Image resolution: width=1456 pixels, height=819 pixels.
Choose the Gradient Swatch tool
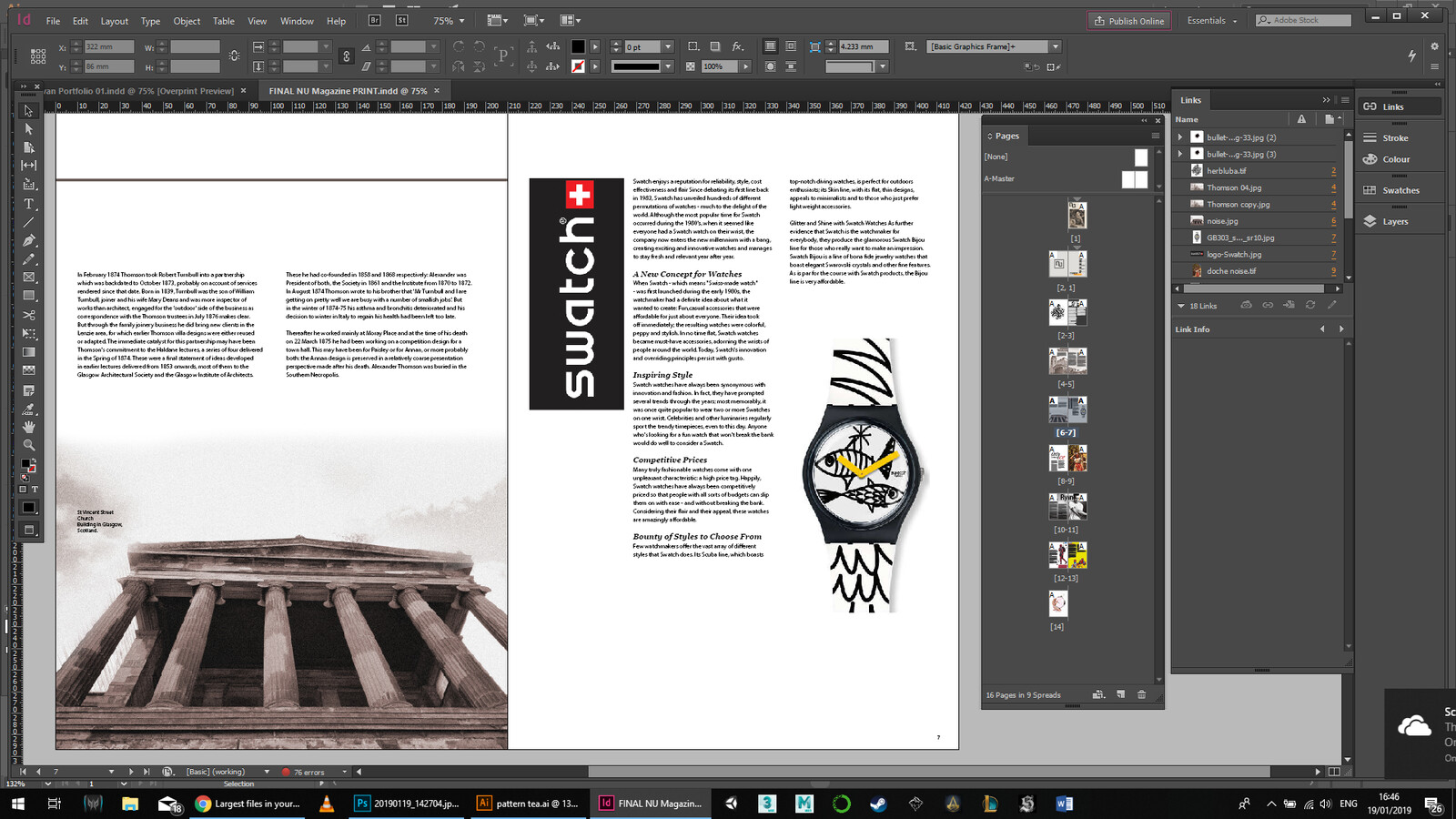pyautogui.click(x=28, y=352)
